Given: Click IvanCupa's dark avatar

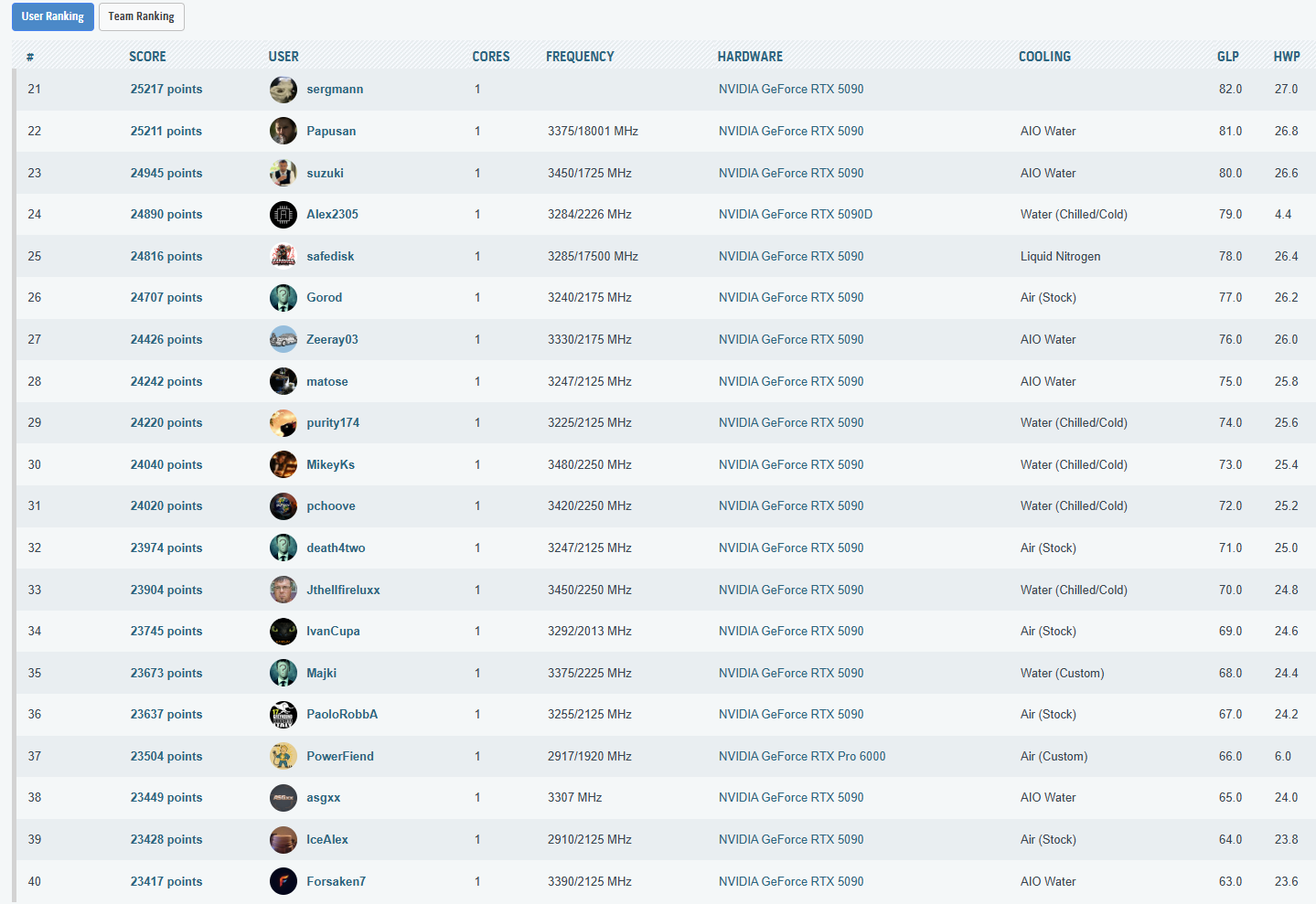Looking at the screenshot, I should (283, 631).
